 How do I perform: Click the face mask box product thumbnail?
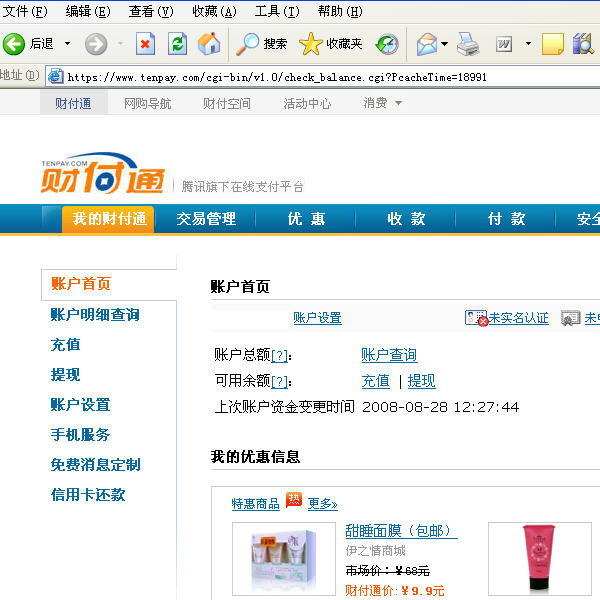click(x=284, y=559)
